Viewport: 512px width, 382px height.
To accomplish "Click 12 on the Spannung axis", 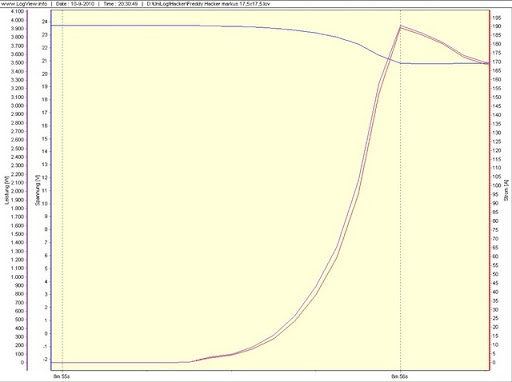I will (x=45, y=177).
